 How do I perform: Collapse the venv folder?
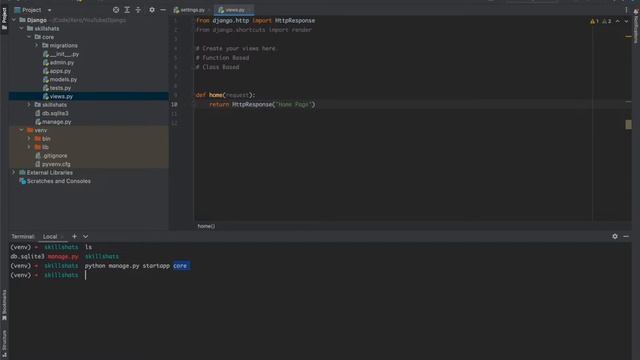(x=22, y=130)
